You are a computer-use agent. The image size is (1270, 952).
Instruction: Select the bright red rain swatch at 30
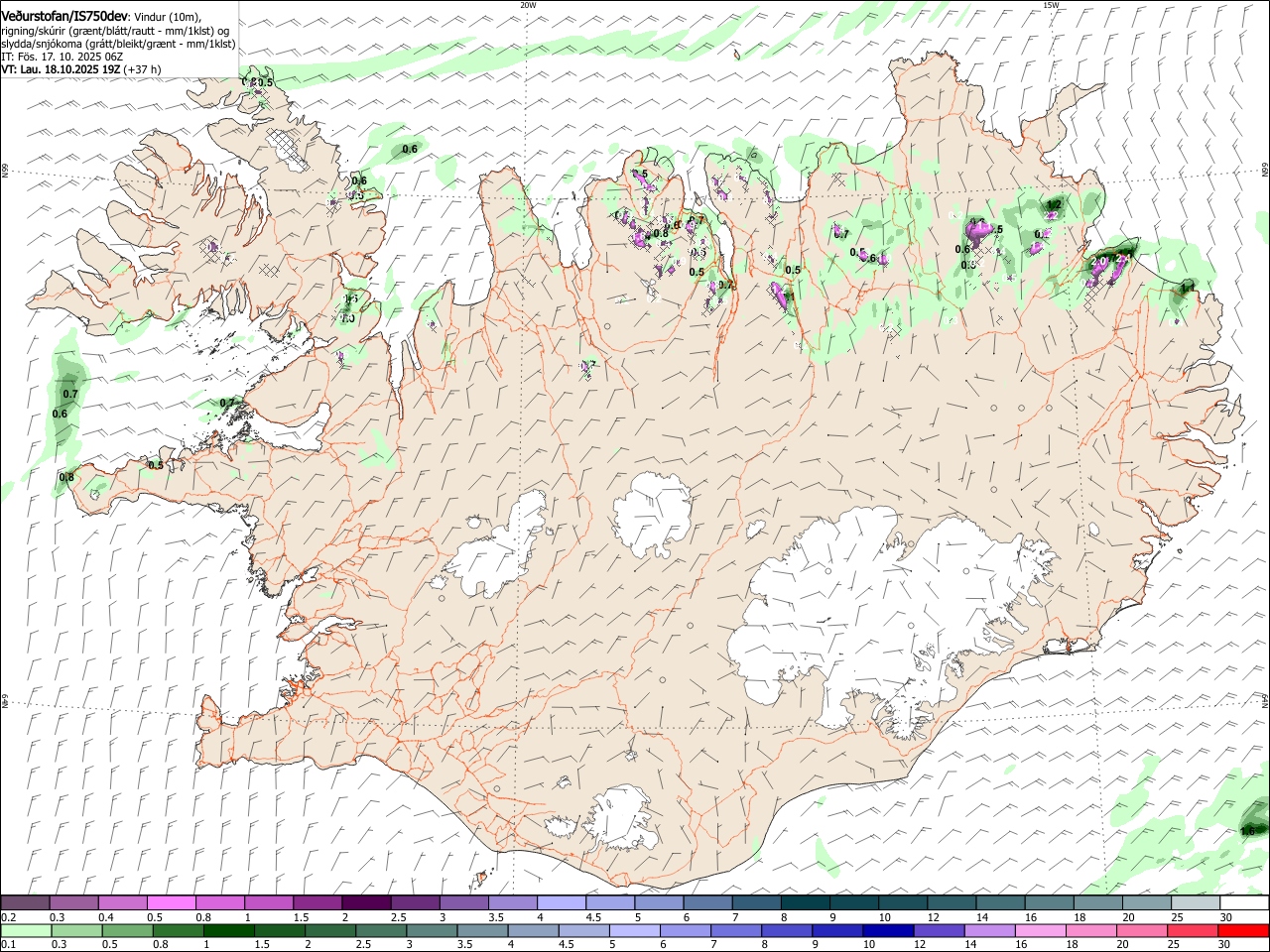pos(1242,930)
